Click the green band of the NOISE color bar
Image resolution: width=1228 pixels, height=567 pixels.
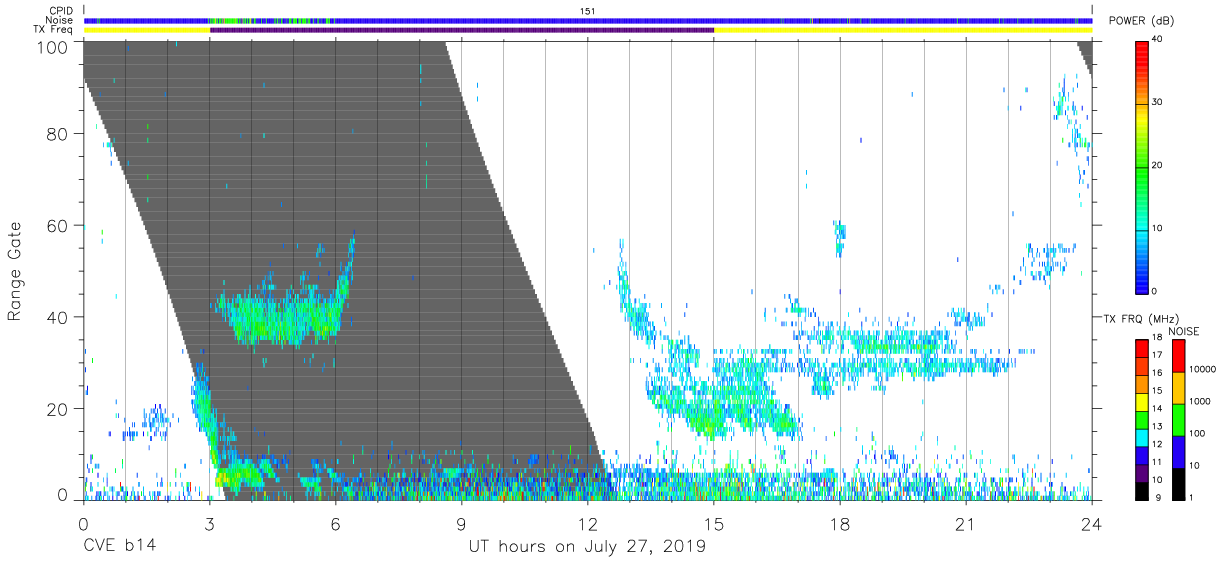coord(1178,419)
